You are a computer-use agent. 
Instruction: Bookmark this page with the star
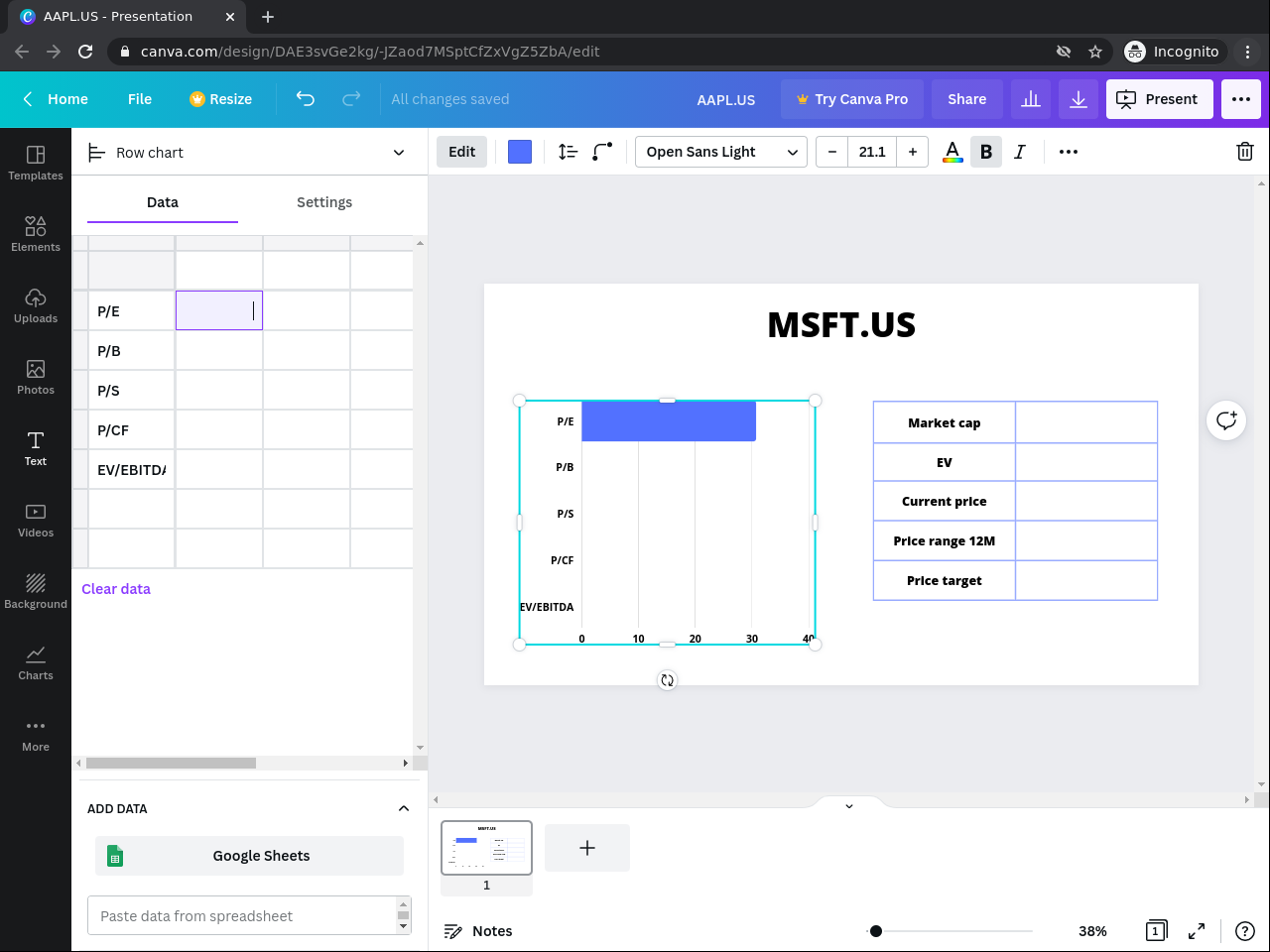[1095, 52]
